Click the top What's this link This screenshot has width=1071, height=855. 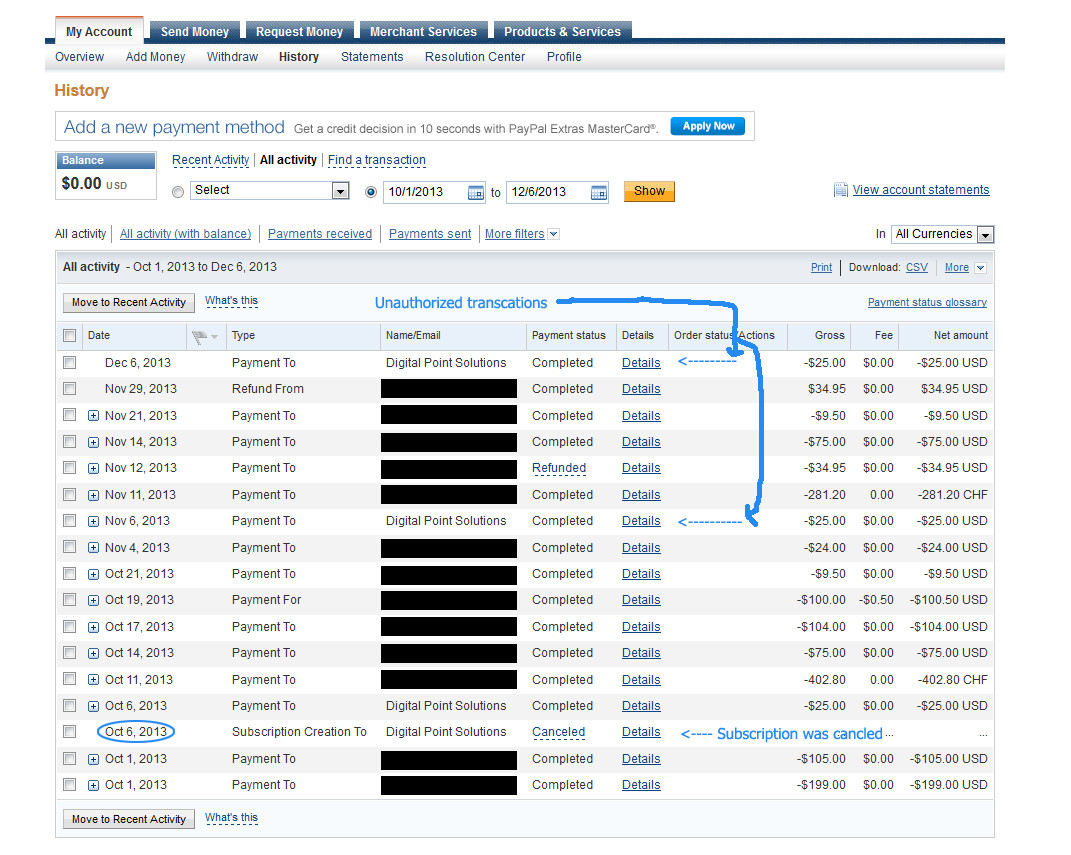[x=232, y=300]
